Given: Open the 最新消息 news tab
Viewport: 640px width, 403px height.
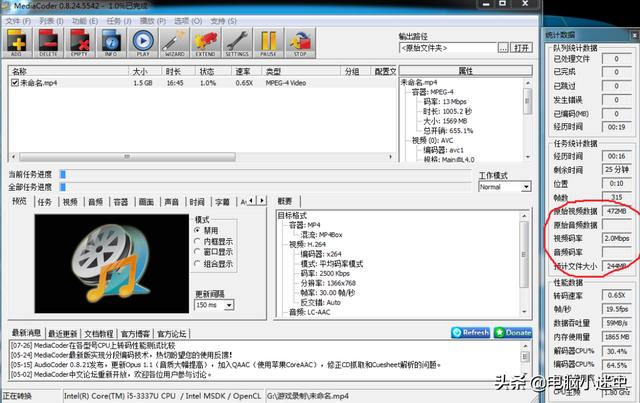Looking at the screenshot, I should (26, 333).
